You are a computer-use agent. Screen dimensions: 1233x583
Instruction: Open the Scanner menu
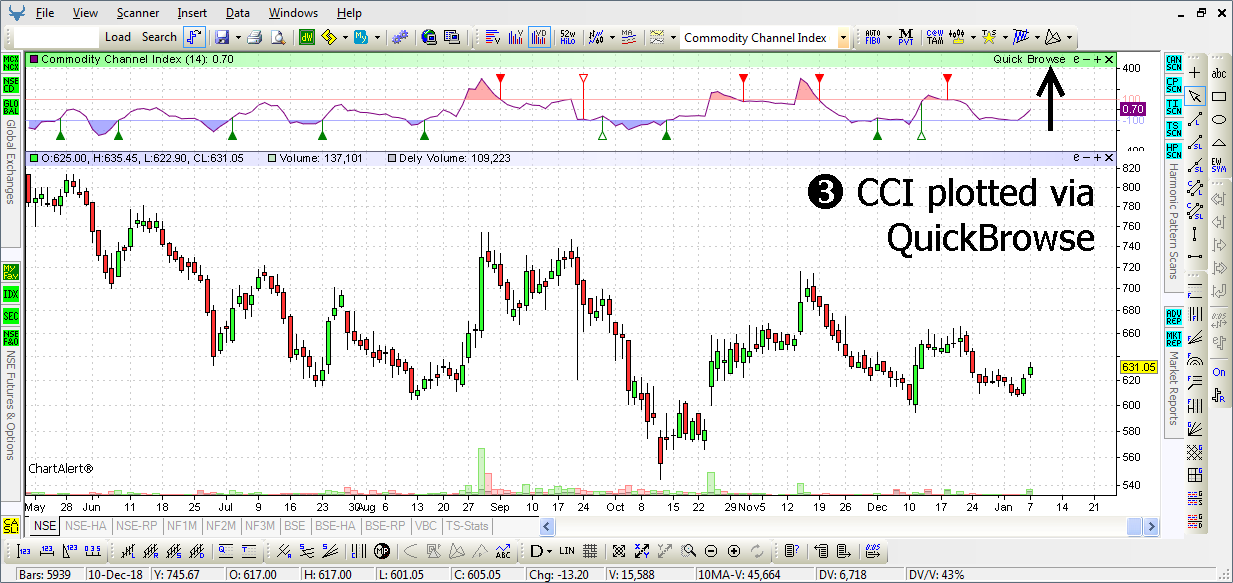tap(137, 13)
